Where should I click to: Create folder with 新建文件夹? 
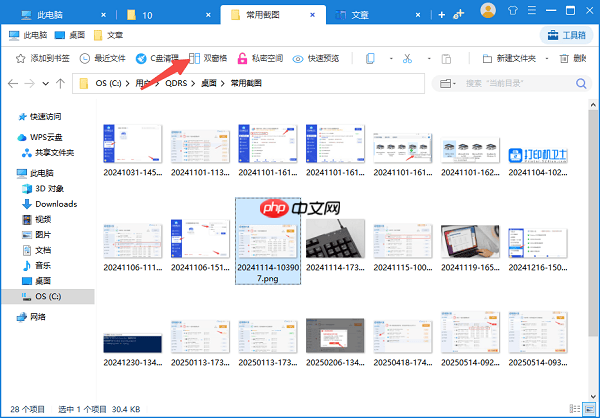509,59
